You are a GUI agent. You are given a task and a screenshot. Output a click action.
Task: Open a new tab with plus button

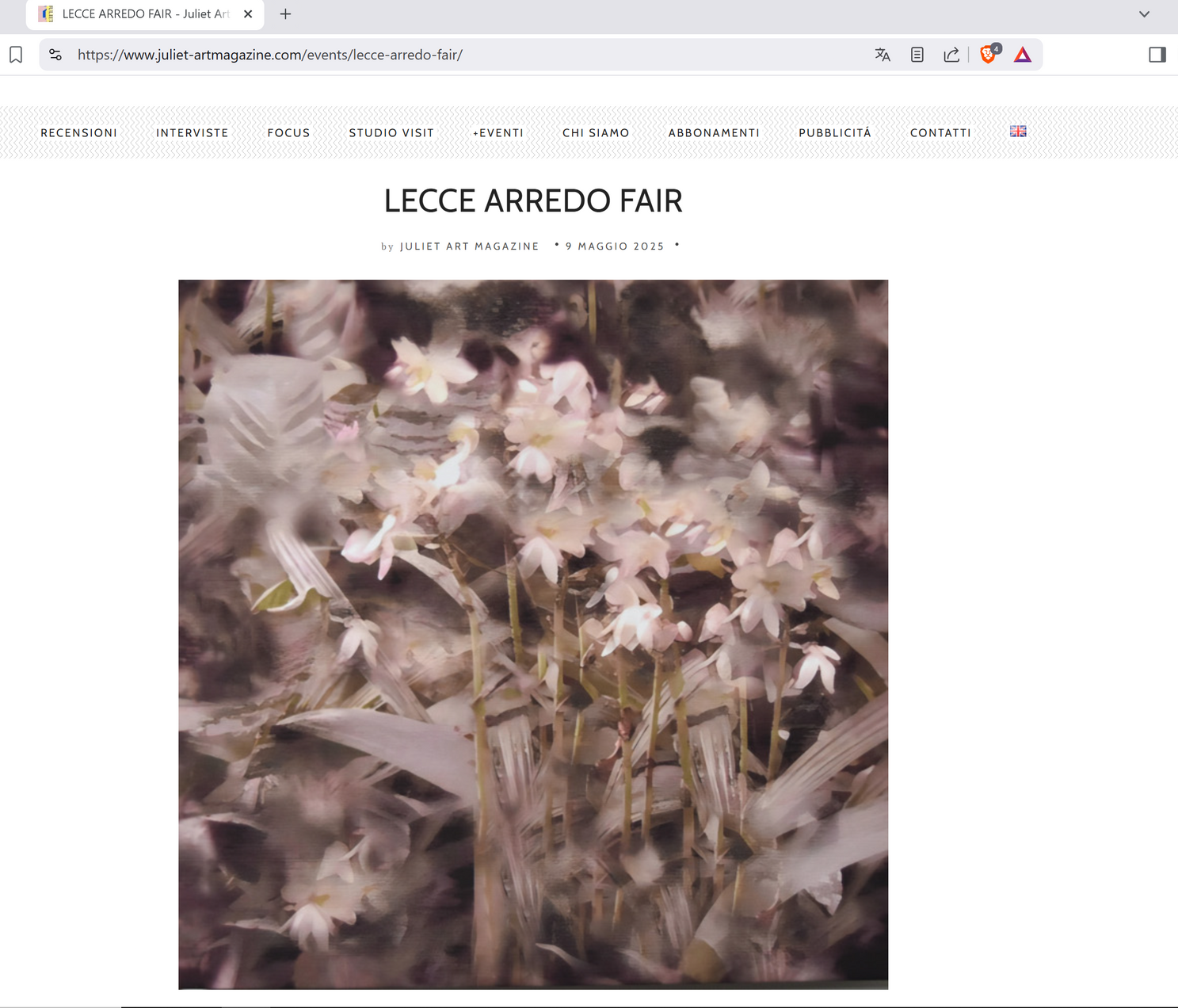point(286,14)
